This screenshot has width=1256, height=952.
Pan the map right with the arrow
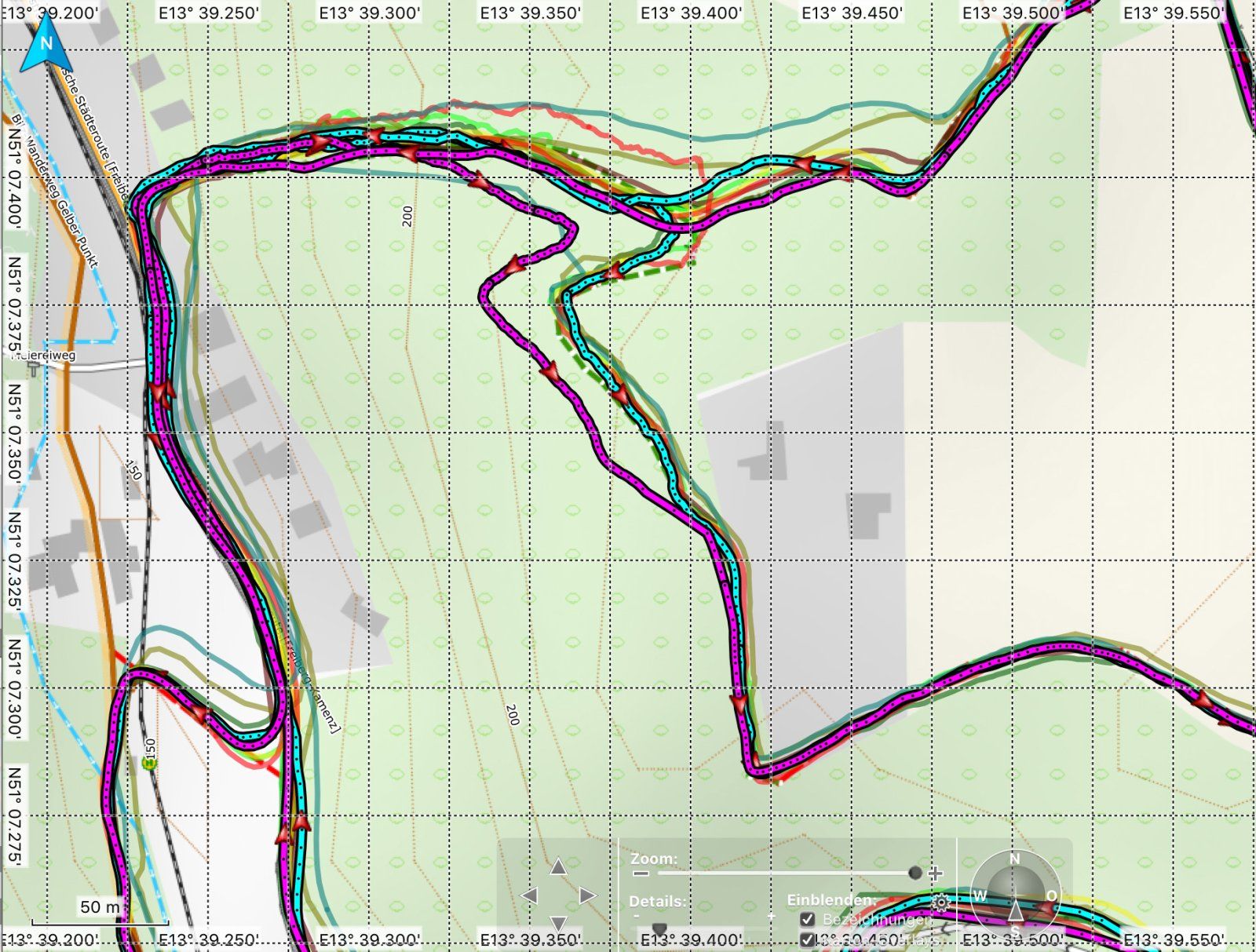coord(587,895)
